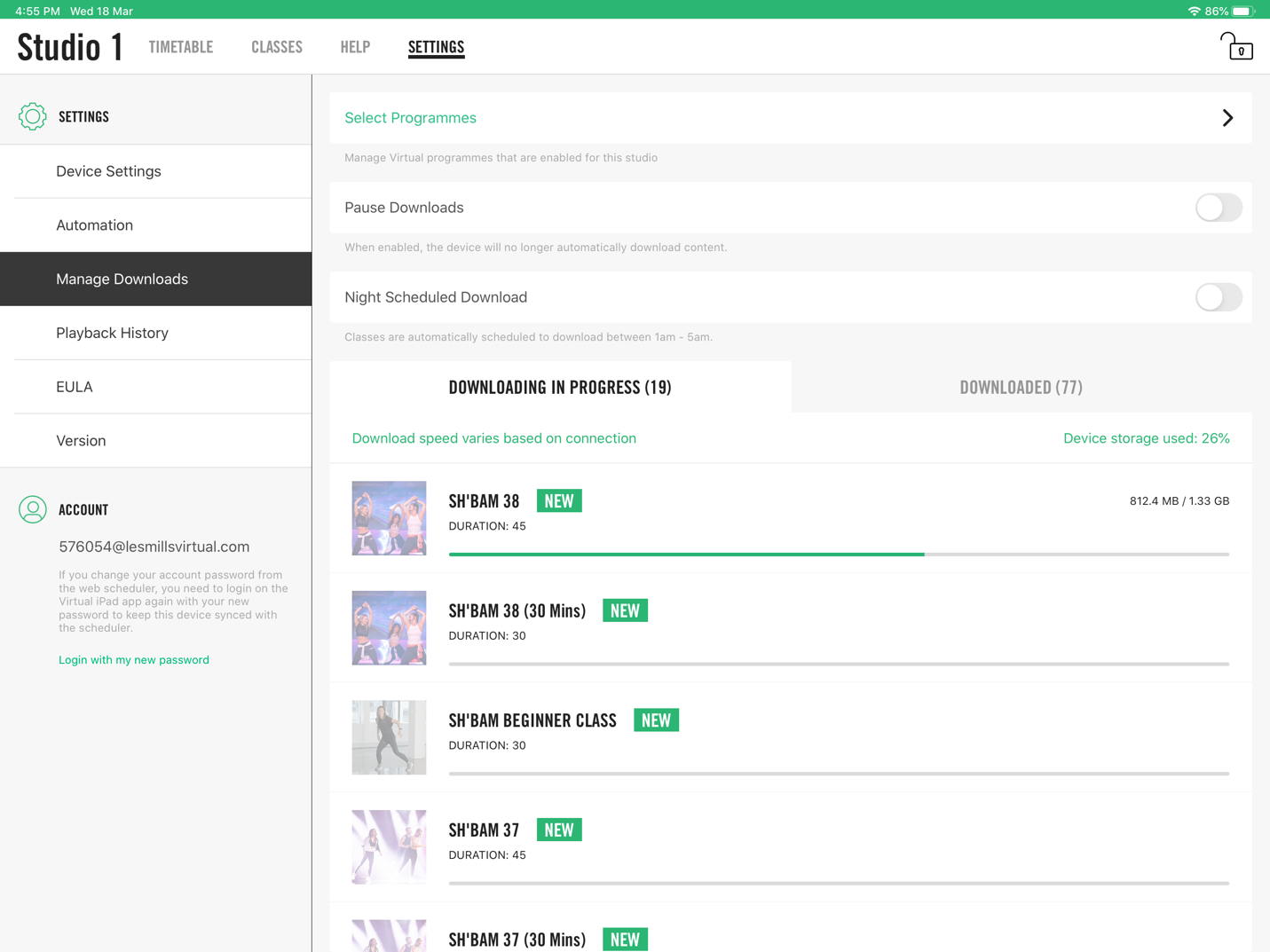Viewport: 1270px width, 952px height.
Task: Click Login with my new password link
Action: pos(134,660)
